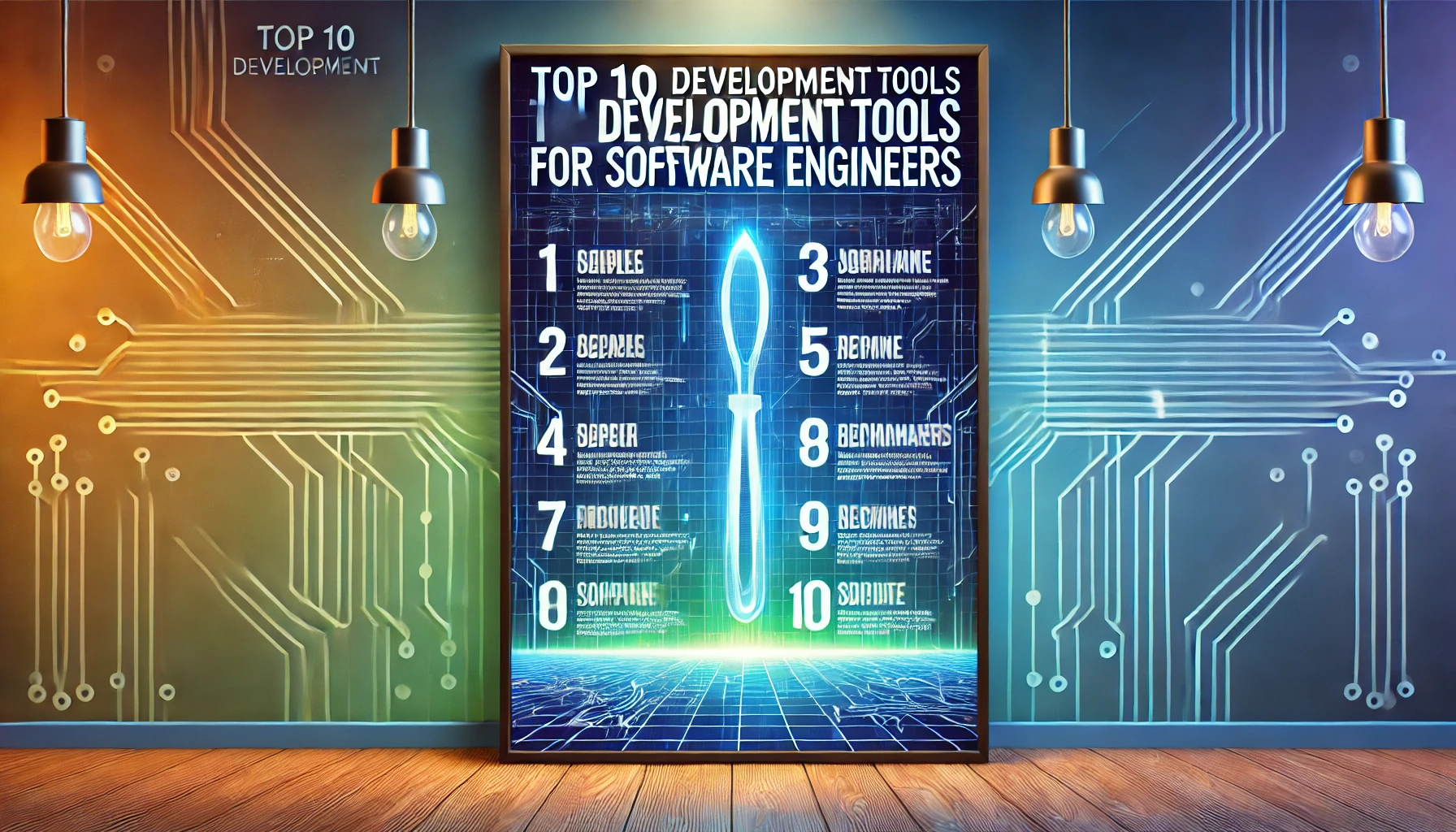Click the heading beside list number 9
This screenshot has width=1456, height=832.
pyautogui.click(x=877, y=518)
